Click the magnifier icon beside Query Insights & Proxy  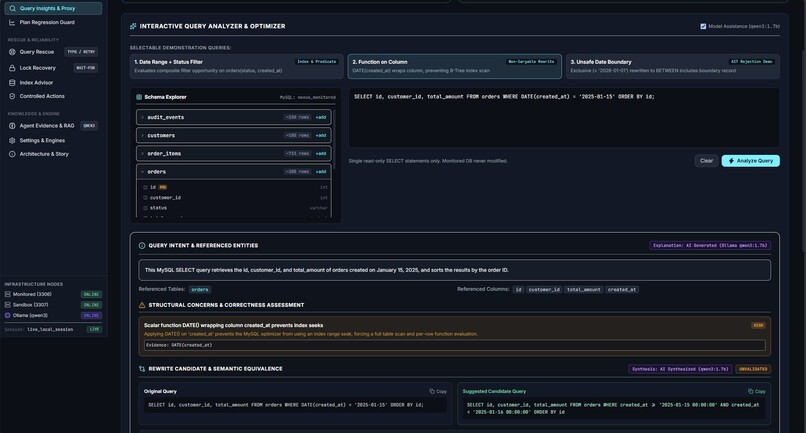pos(12,8)
